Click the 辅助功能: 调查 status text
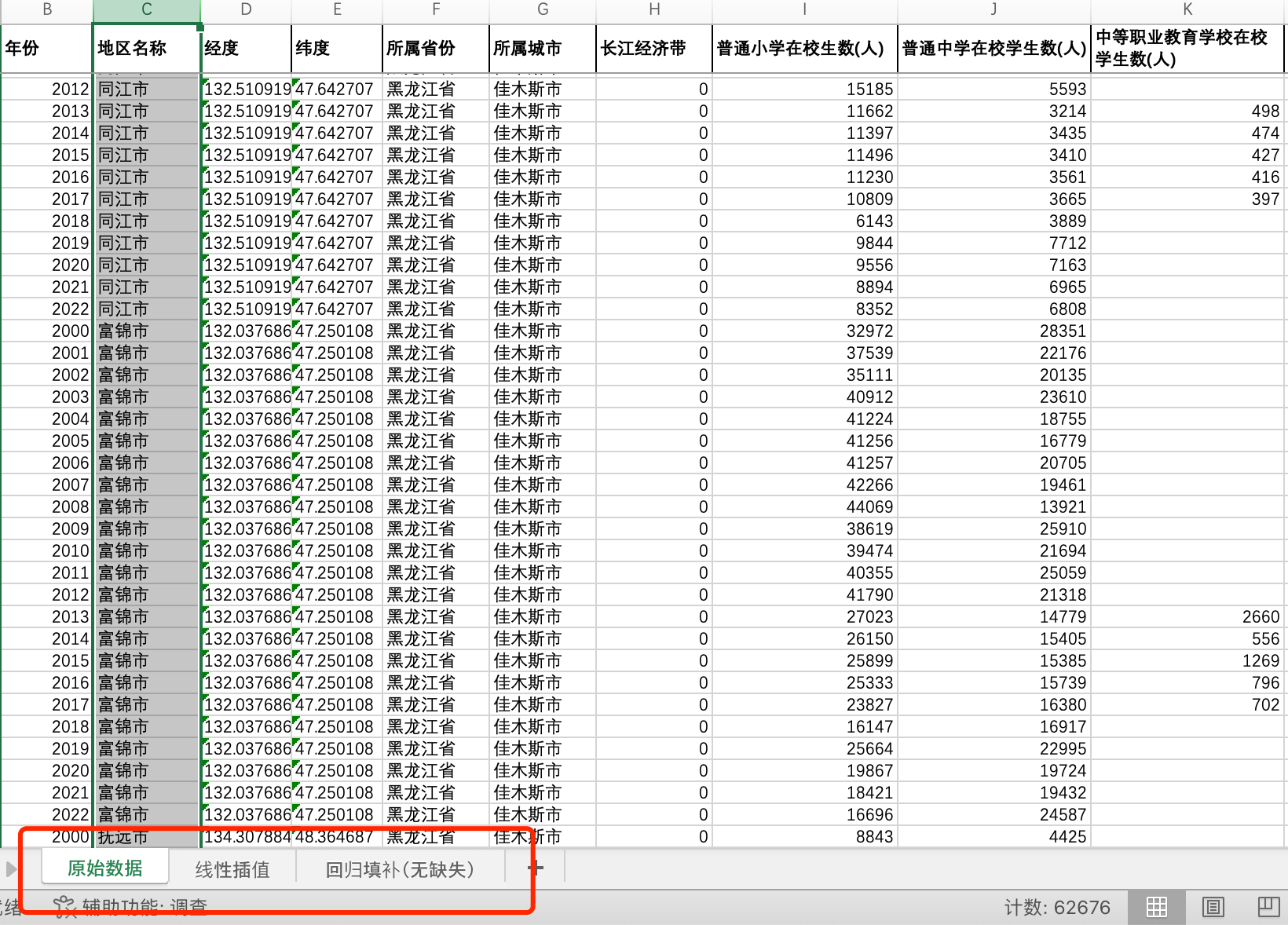The width and height of the screenshot is (1288, 925). pyautogui.click(x=145, y=908)
